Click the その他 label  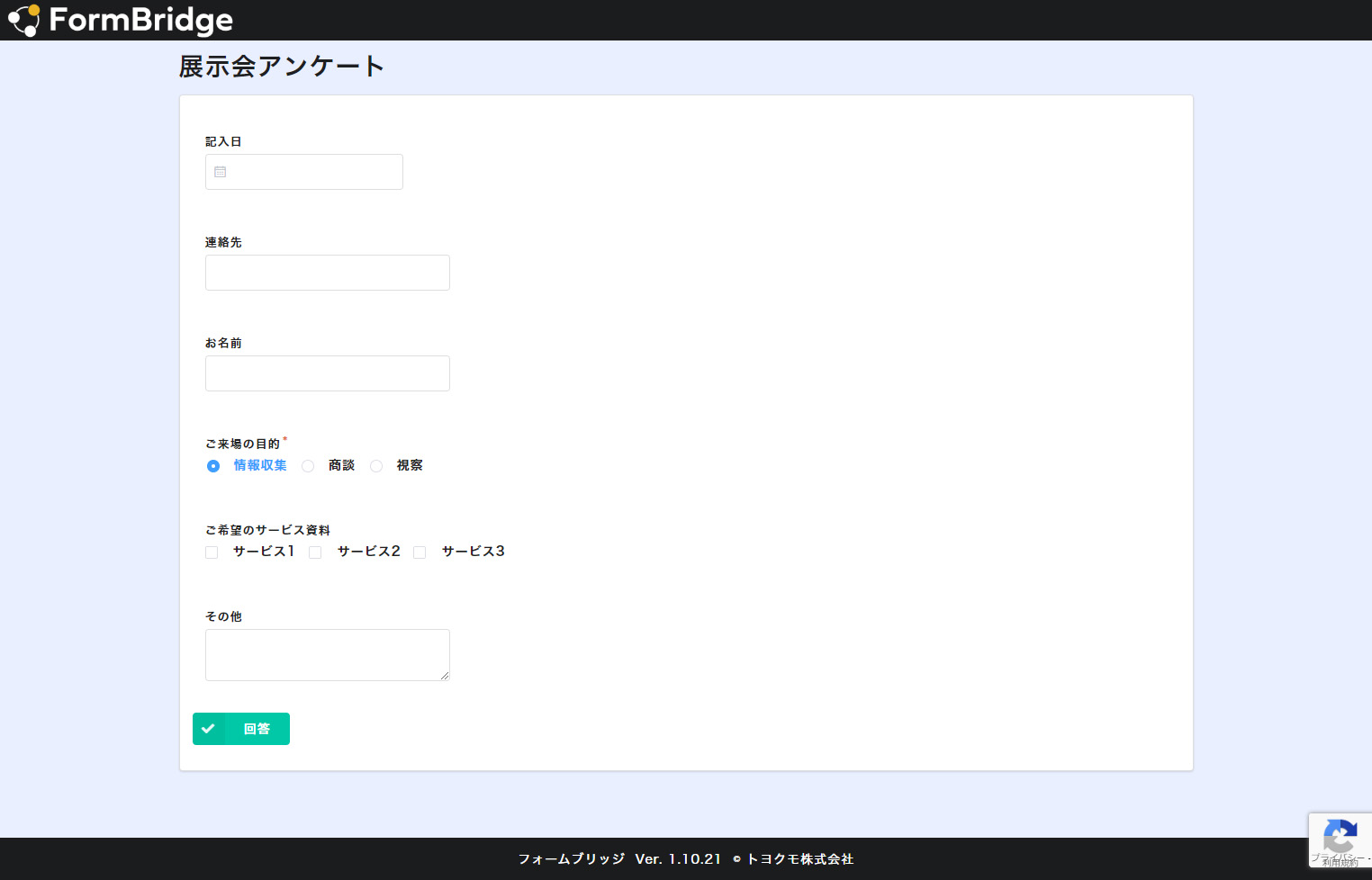pyautogui.click(x=223, y=616)
